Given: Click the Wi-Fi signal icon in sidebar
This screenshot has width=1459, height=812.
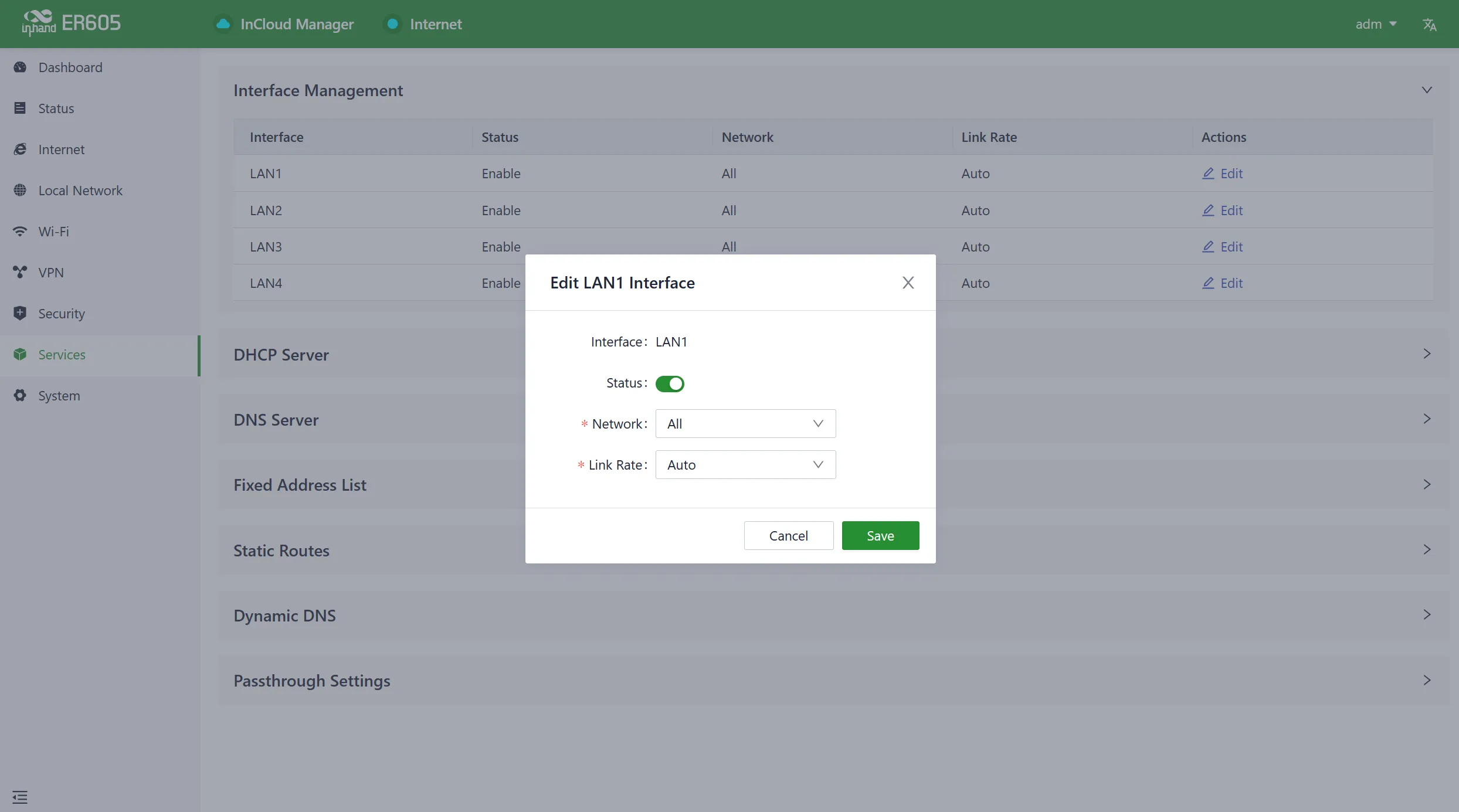Looking at the screenshot, I should click(x=20, y=232).
